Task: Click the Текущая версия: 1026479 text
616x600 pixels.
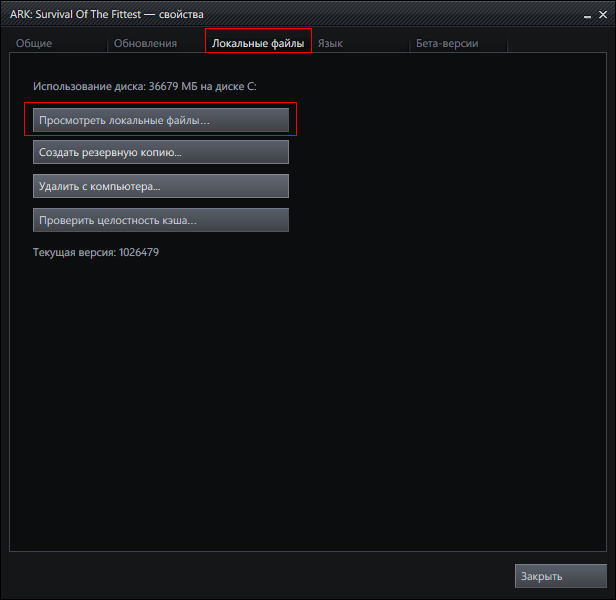Action: (x=96, y=252)
